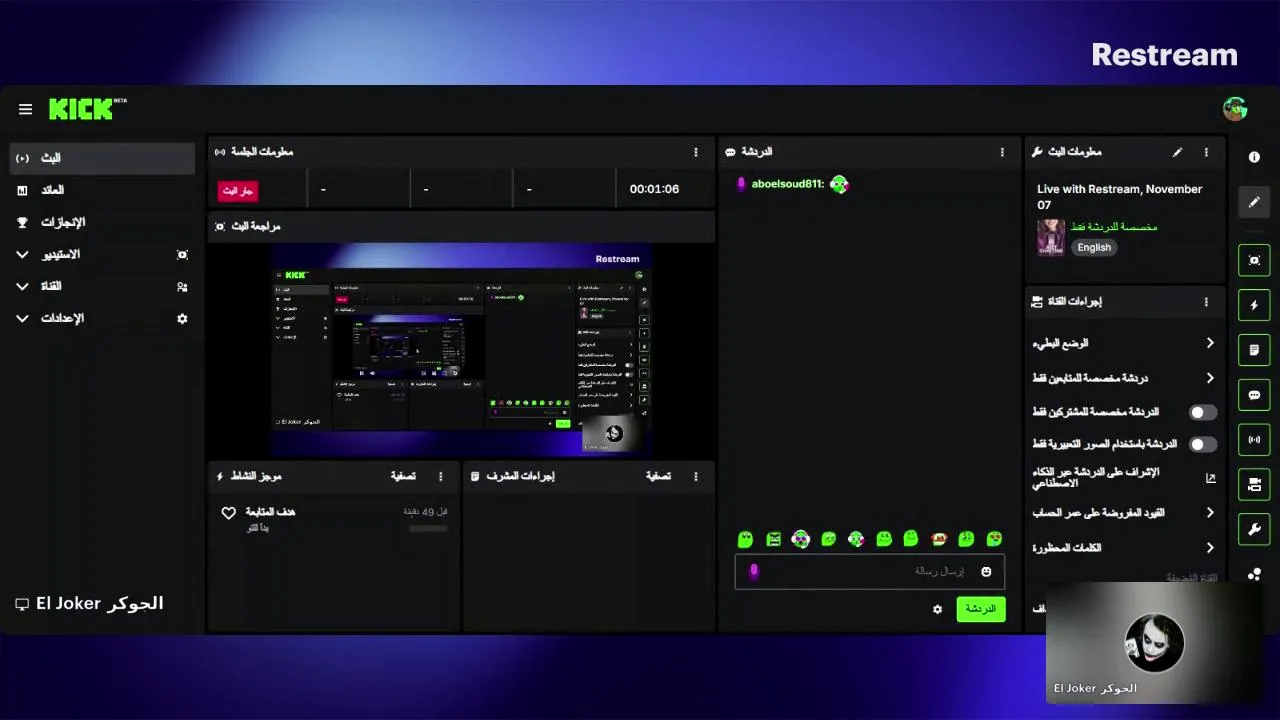Click the three-dots cluster icon below the wrench
Screen dimensions: 1280x720
(1254, 574)
